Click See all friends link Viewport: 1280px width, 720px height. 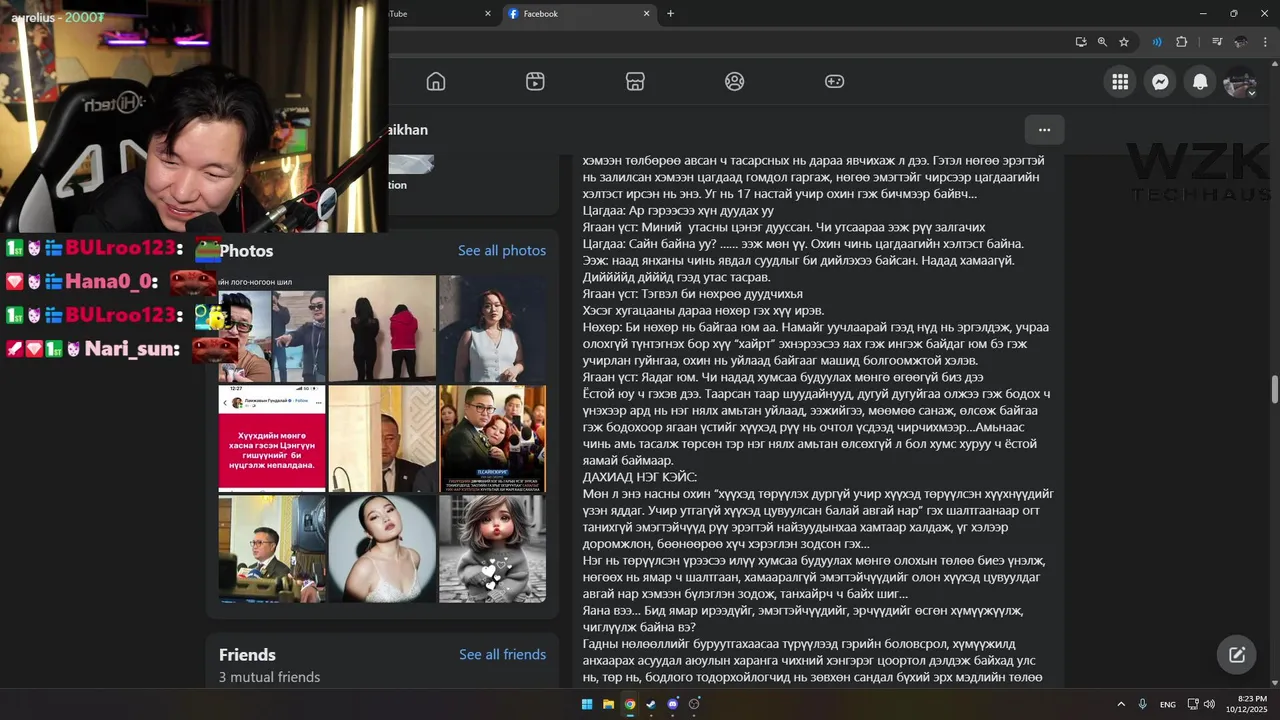502,655
